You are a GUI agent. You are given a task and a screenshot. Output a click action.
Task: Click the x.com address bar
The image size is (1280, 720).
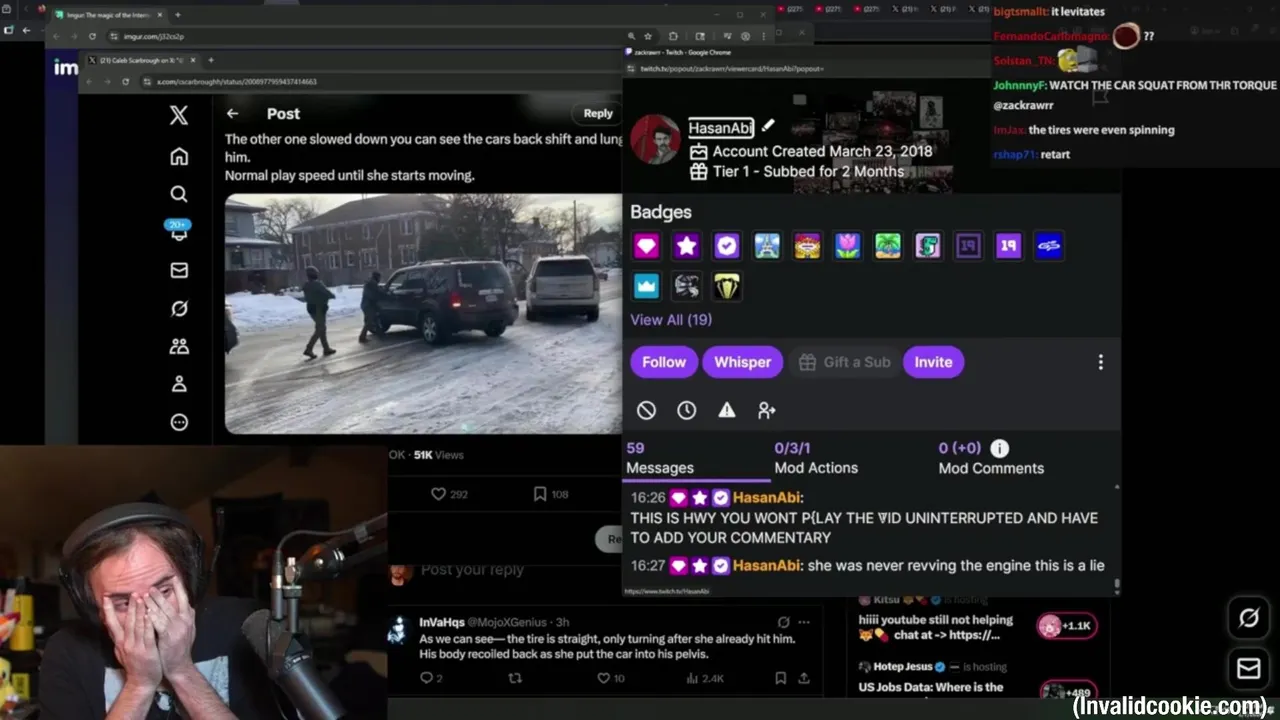coord(380,81)
